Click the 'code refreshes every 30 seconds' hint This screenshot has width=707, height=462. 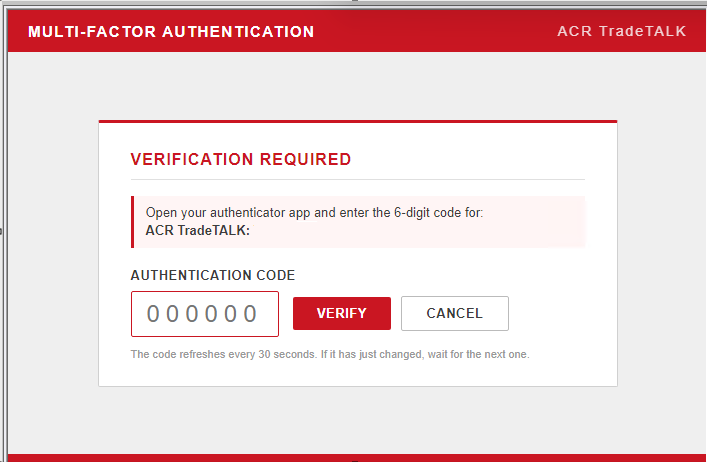point(330,354)
